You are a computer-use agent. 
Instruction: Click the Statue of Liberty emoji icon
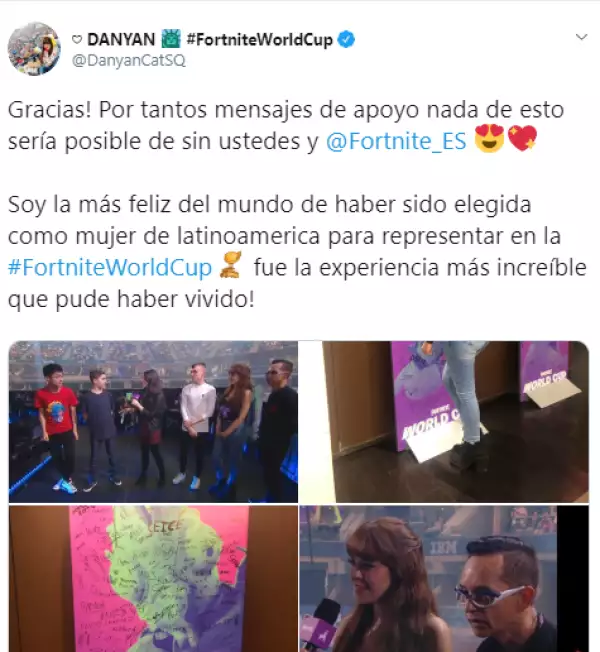pyautogui.click(x=171, y=40)
